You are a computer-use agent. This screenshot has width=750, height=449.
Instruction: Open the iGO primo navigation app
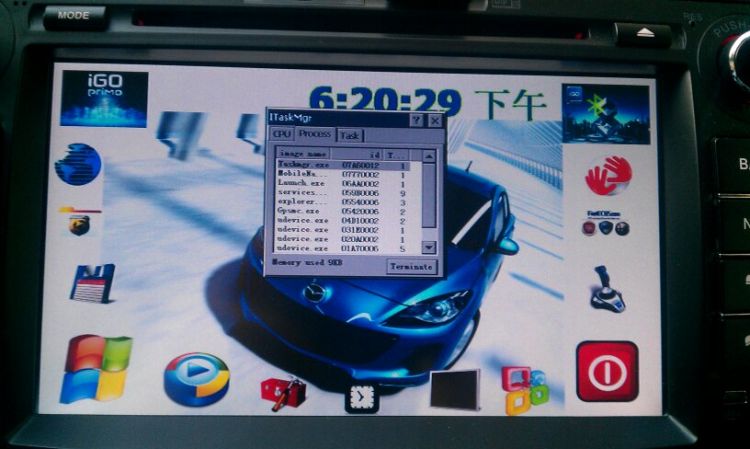(x=104, y=99)
